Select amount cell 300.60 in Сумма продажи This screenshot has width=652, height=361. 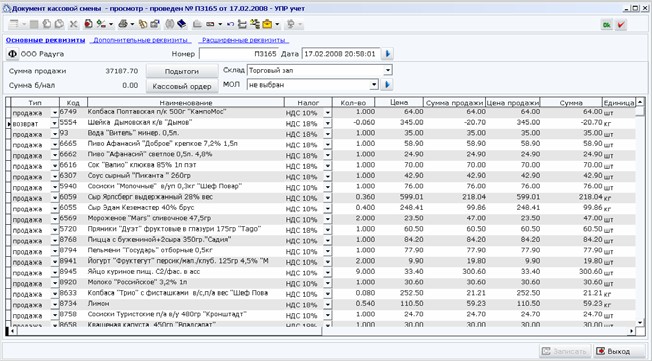(455, 271)
